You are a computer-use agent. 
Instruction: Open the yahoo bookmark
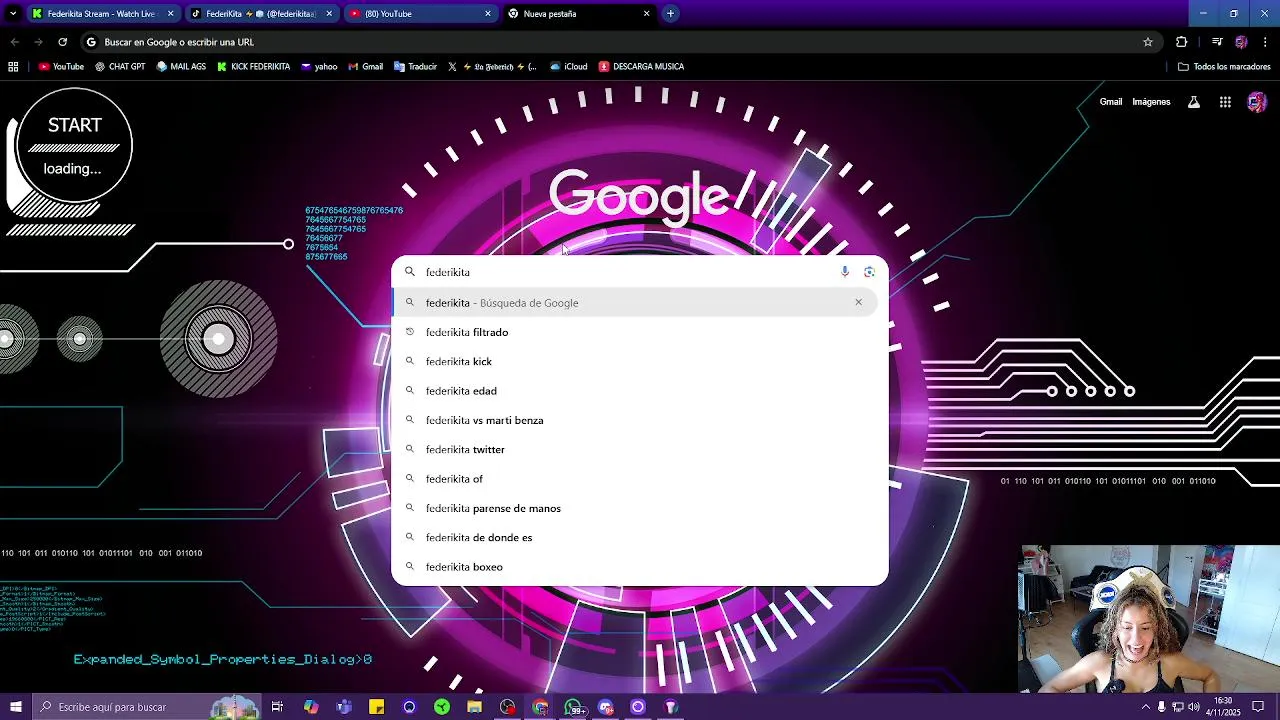click(319, 67)
